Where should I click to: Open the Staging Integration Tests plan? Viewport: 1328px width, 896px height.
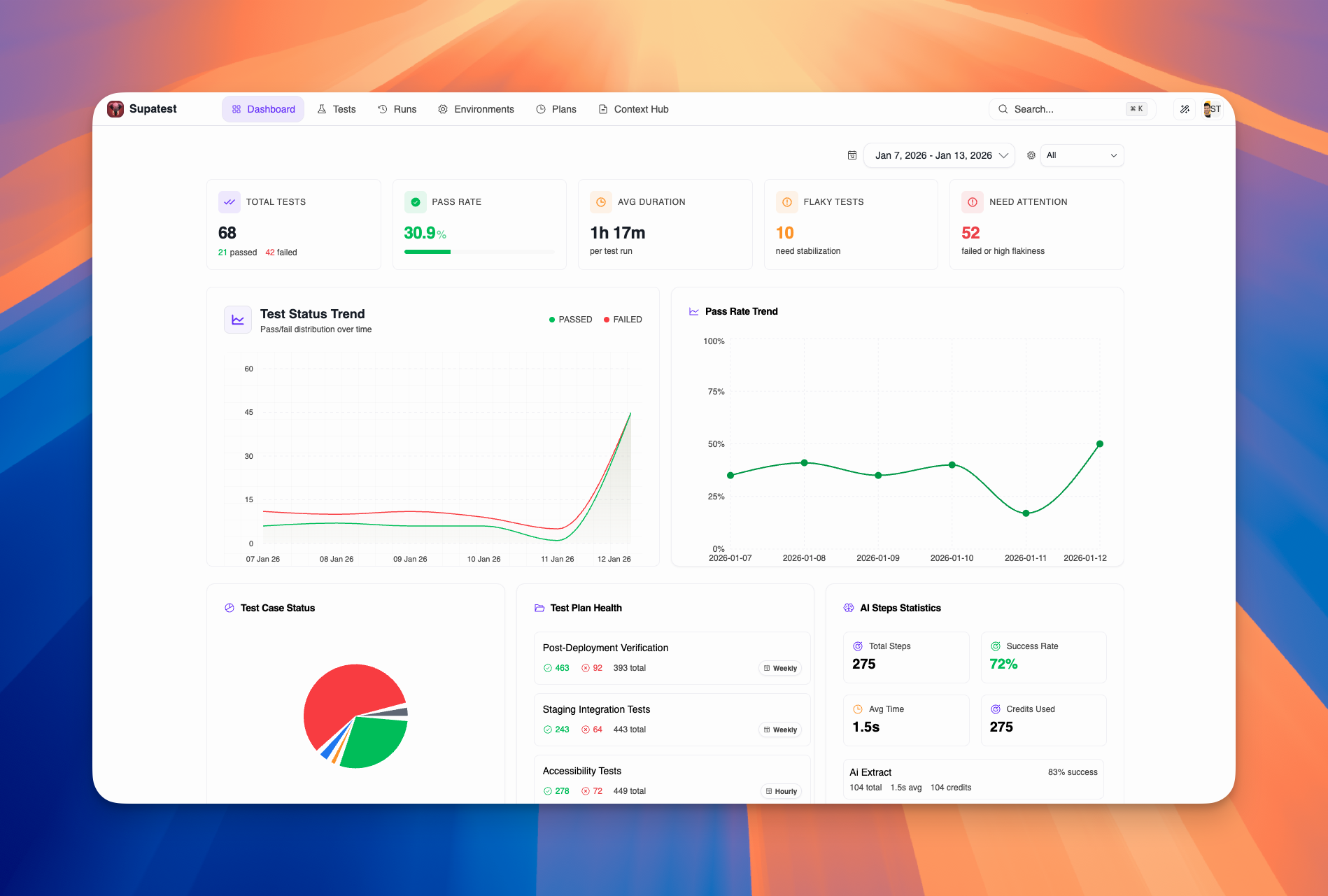pos(595,709)
